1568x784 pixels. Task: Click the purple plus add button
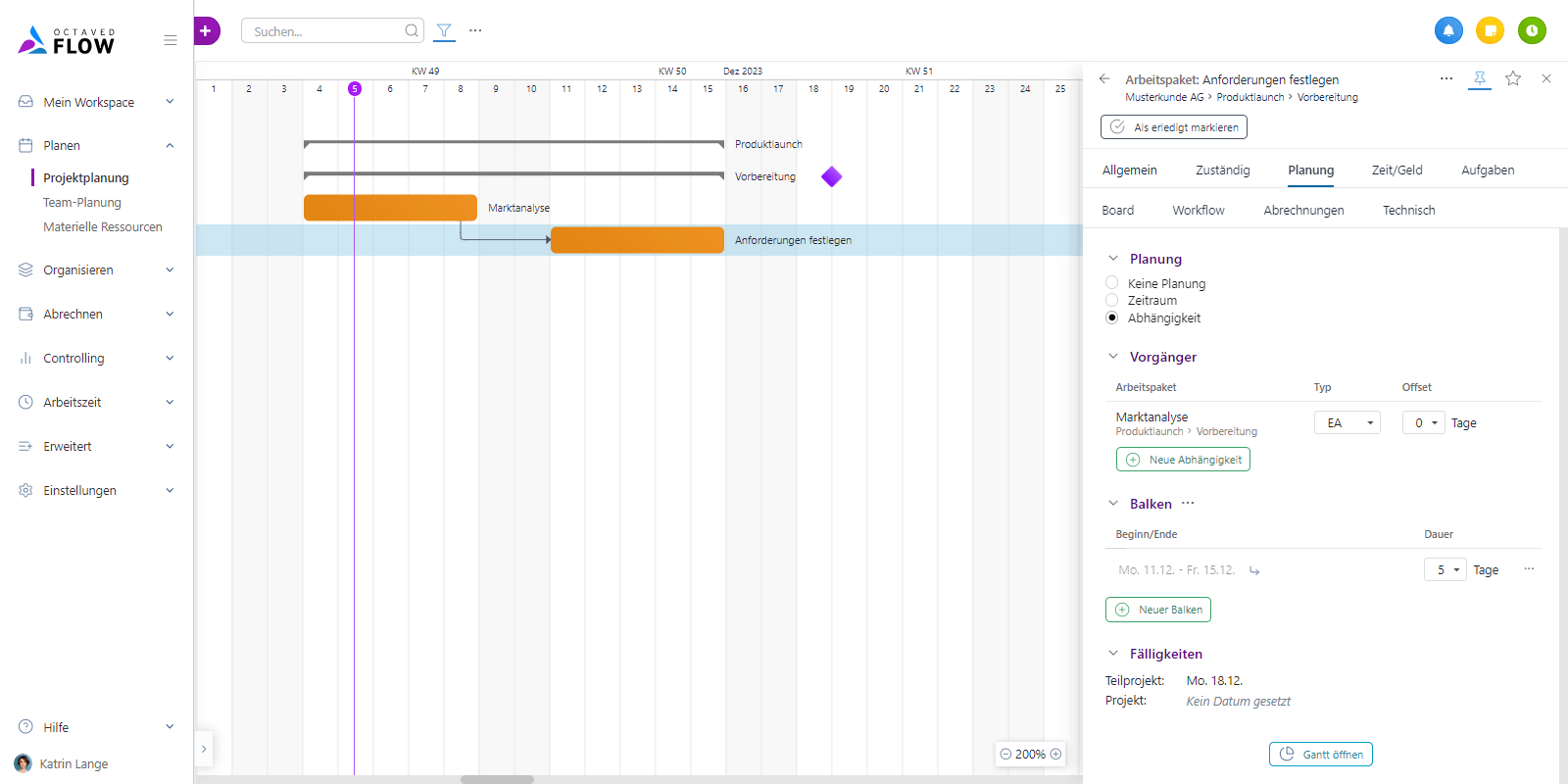(206, 30)
